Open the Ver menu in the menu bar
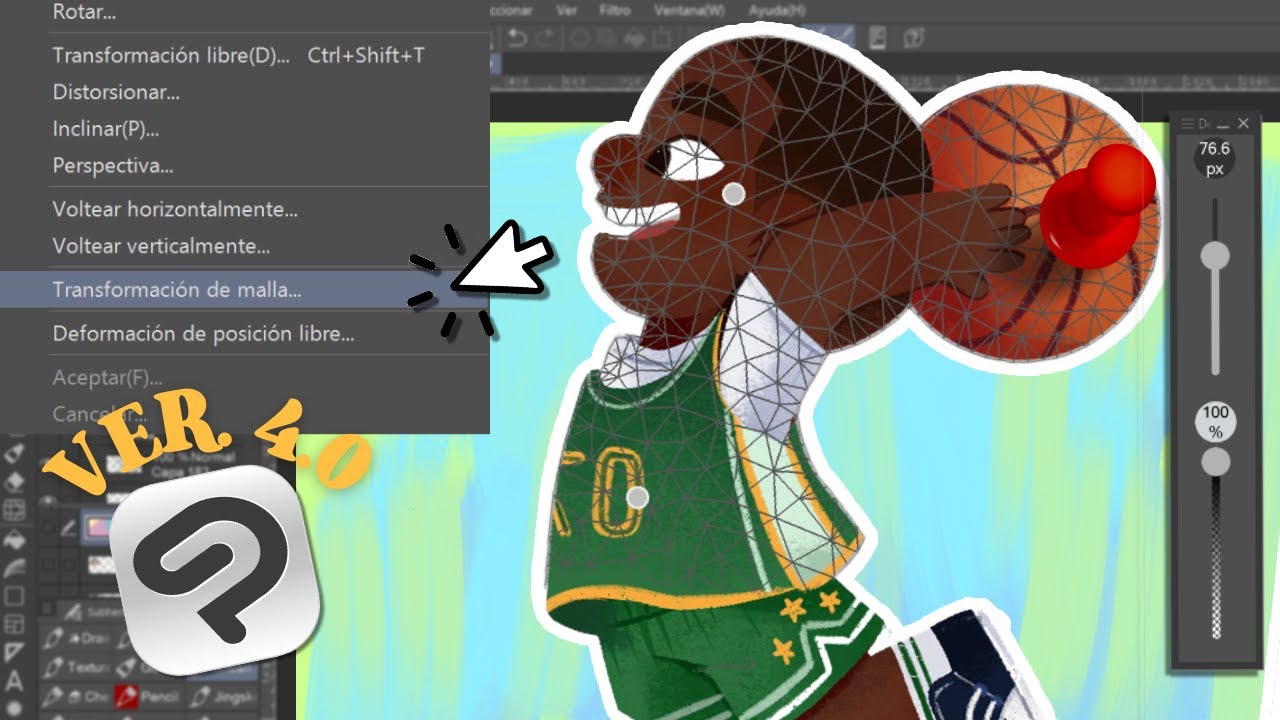 (x=566, y=10)
